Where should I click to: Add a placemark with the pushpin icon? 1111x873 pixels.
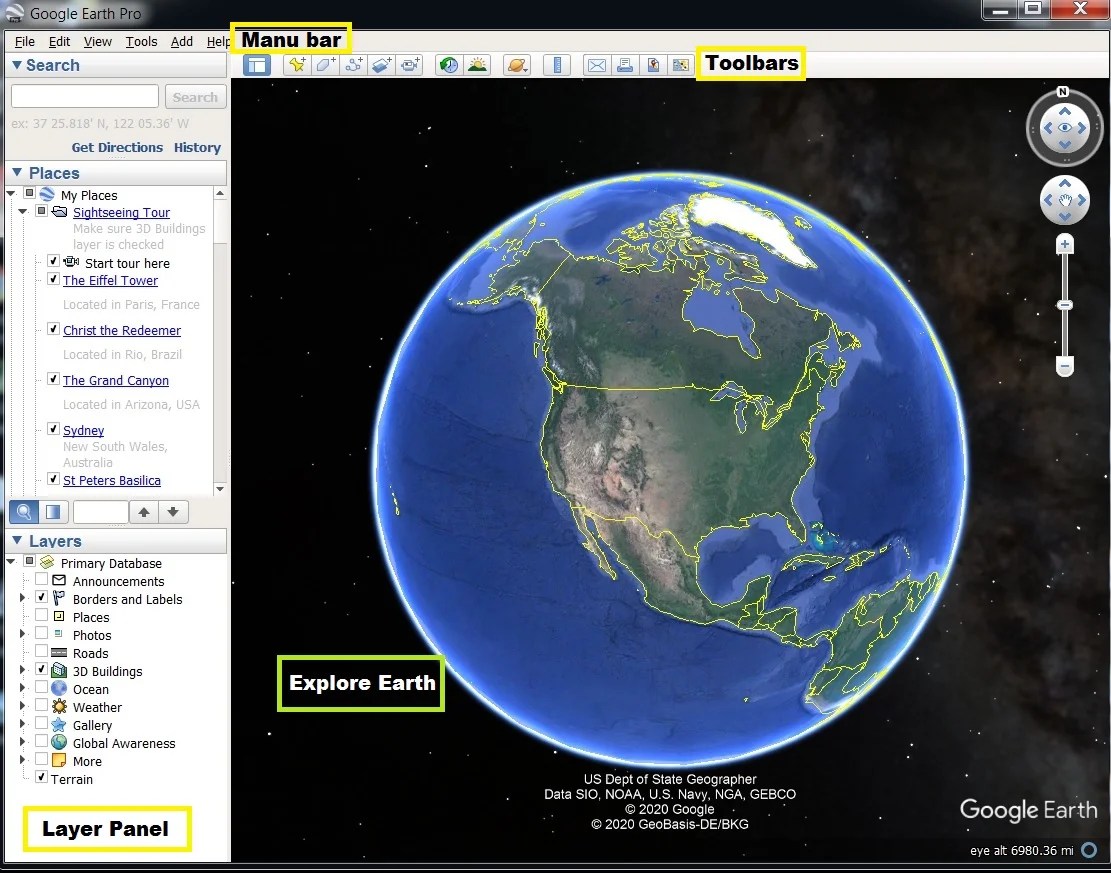pyautogui.click(x=297, y=65)
